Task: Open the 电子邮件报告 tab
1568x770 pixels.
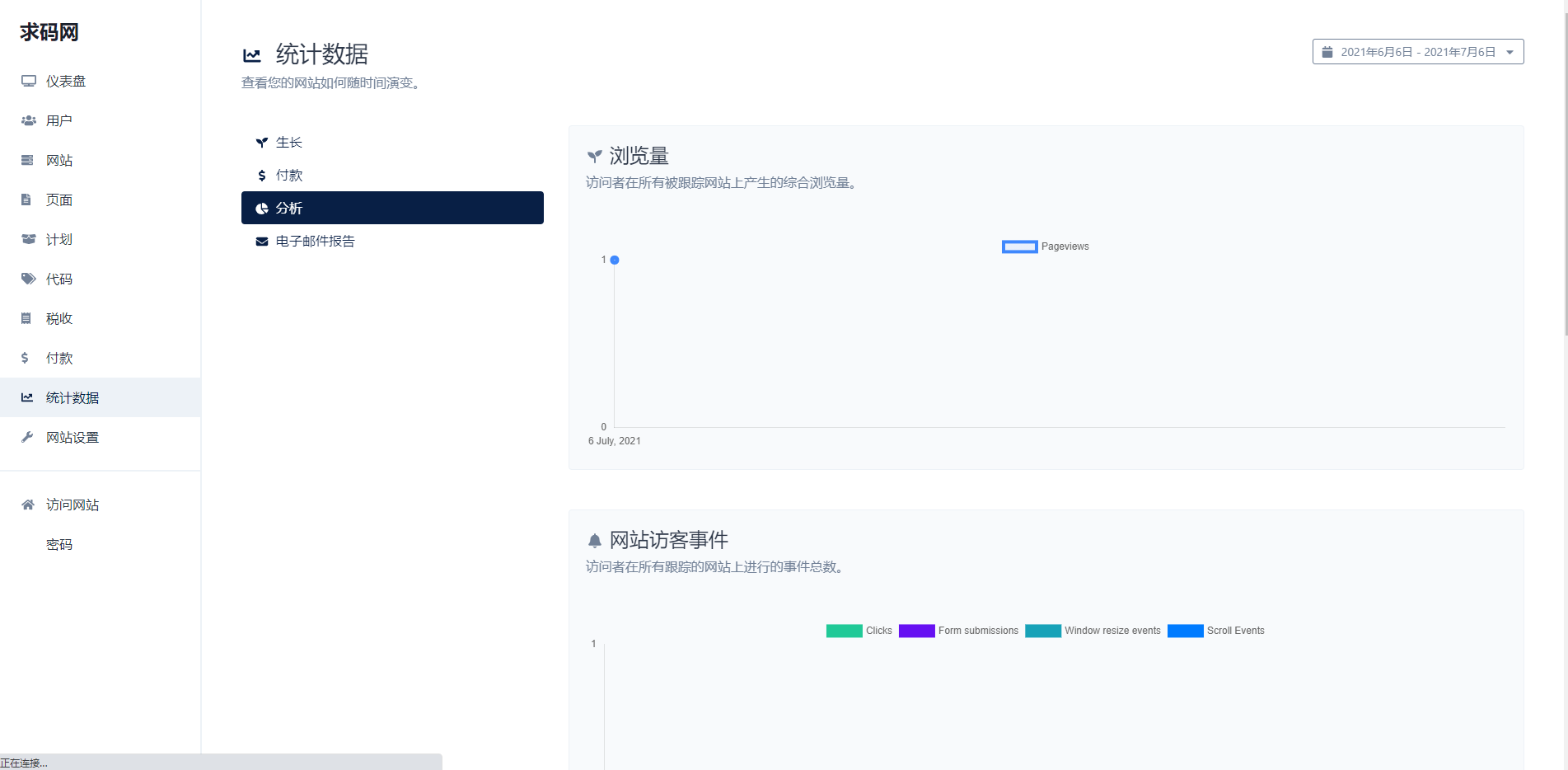Action: (392, 242)
